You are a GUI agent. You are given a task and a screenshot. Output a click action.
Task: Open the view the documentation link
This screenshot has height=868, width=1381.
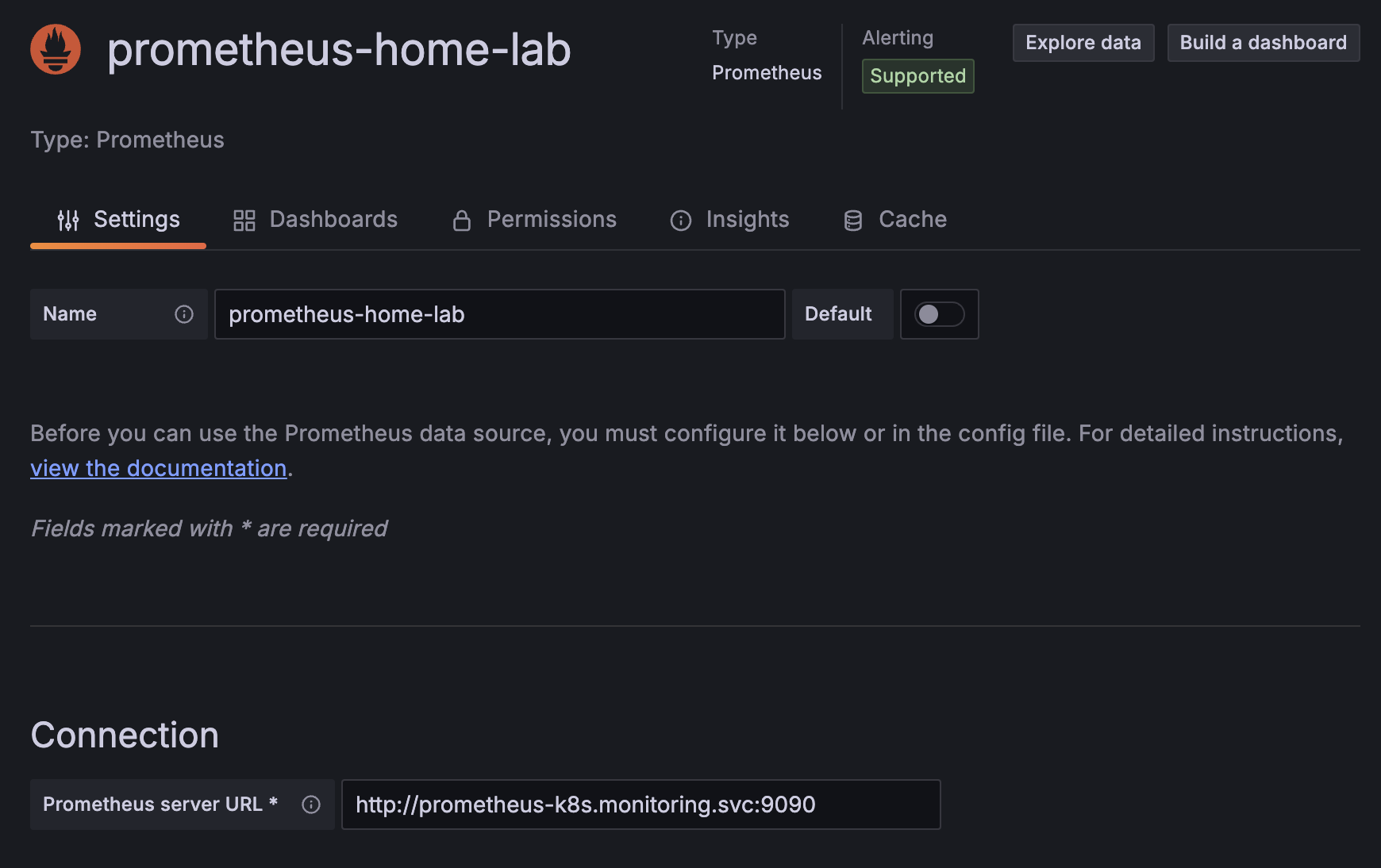[x=159, y=468]
